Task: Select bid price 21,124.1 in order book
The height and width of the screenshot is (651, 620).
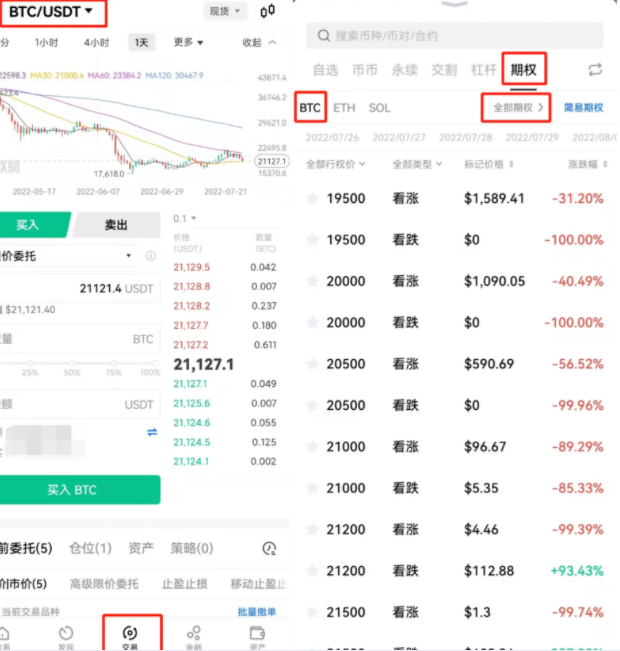Action: click(x=191, y=461)
